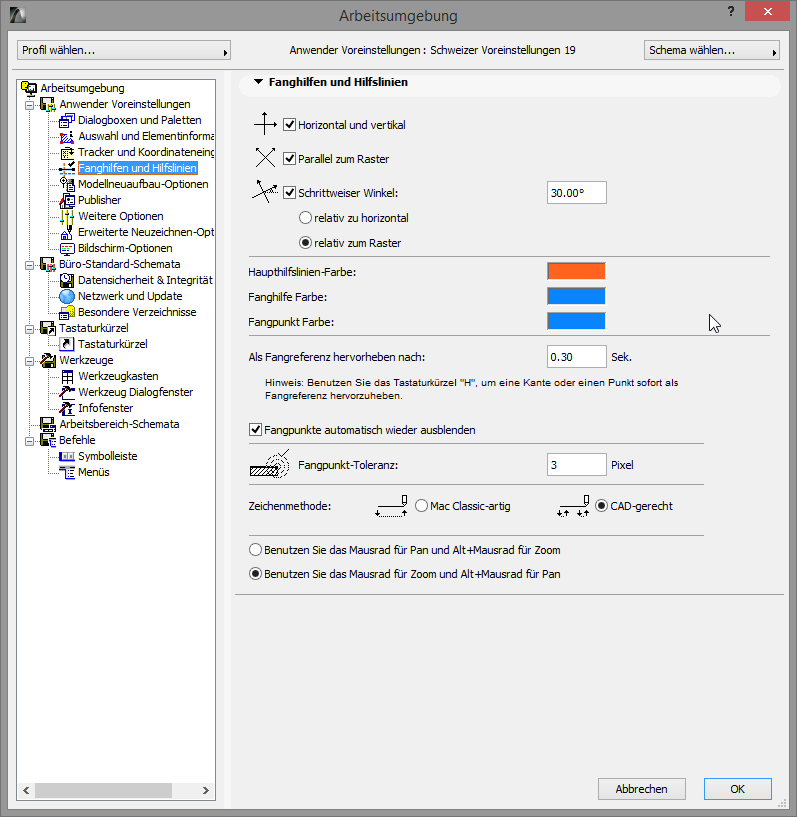Image resolution: width=797 pixels, height=817 pixels.
Task: Click the Werkzeugkasten grid icon
Action: tap(67, 376)
